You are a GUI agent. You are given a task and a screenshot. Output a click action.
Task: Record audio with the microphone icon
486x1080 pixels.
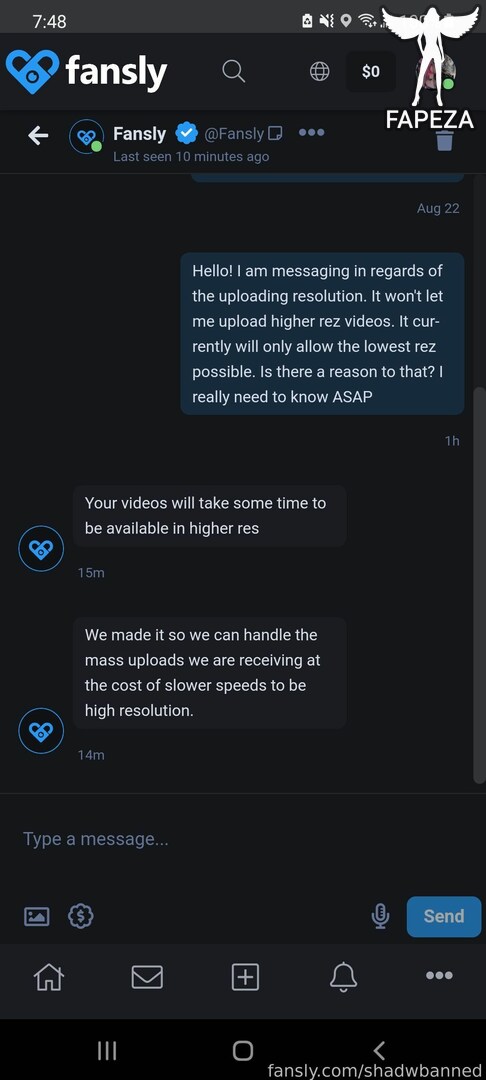[x=380, y=916]
